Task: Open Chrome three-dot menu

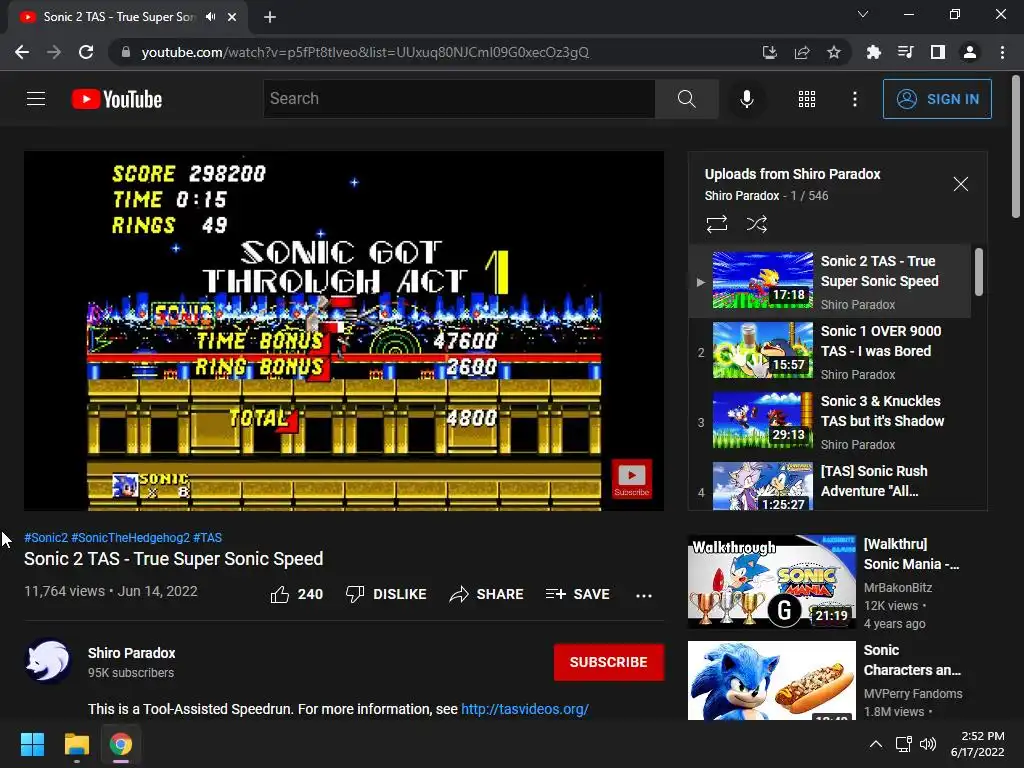Action: (1002, 52)
